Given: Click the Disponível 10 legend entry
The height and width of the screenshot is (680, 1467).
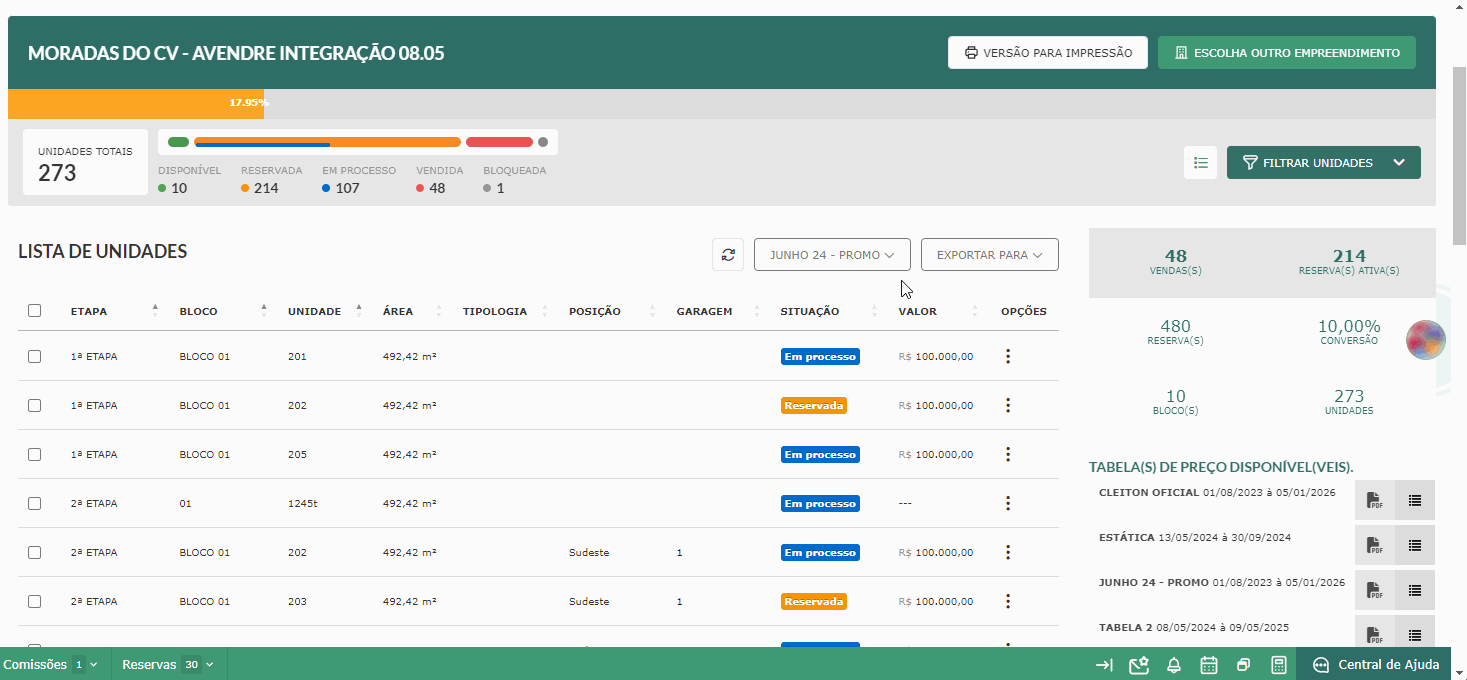Looking at the screenshot, I should point(189,180).
